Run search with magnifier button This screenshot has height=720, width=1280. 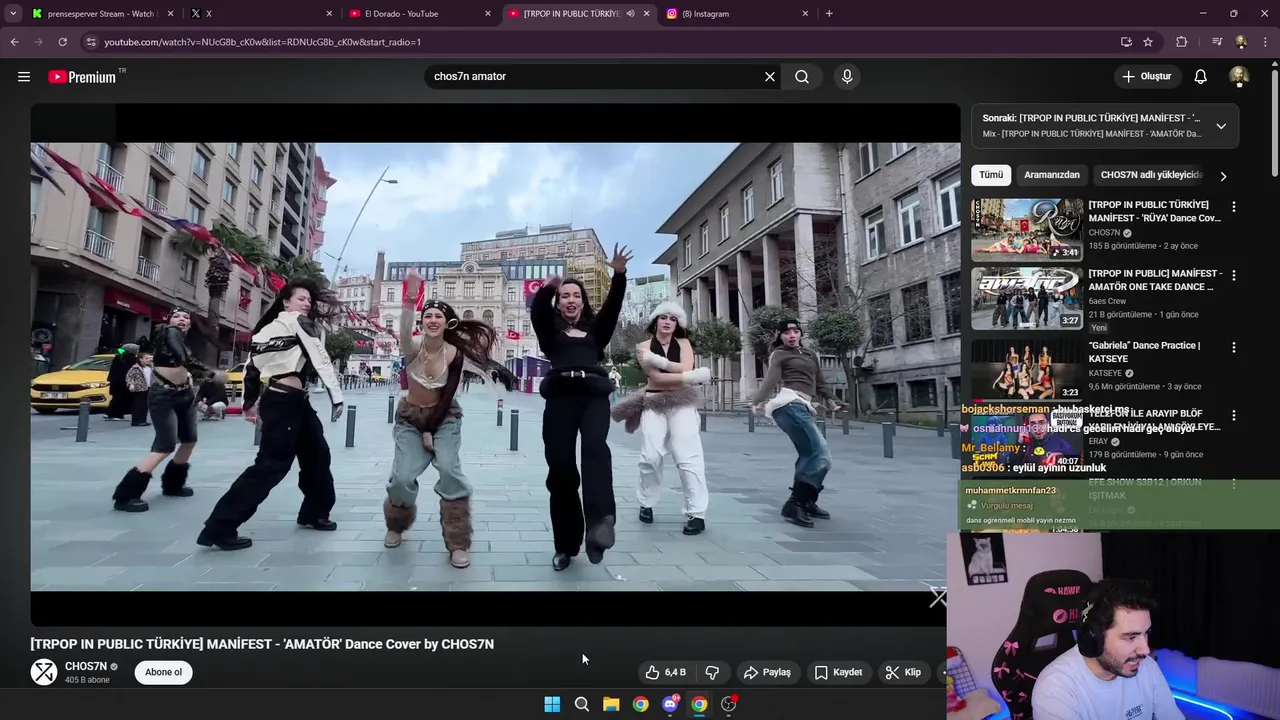802,76
